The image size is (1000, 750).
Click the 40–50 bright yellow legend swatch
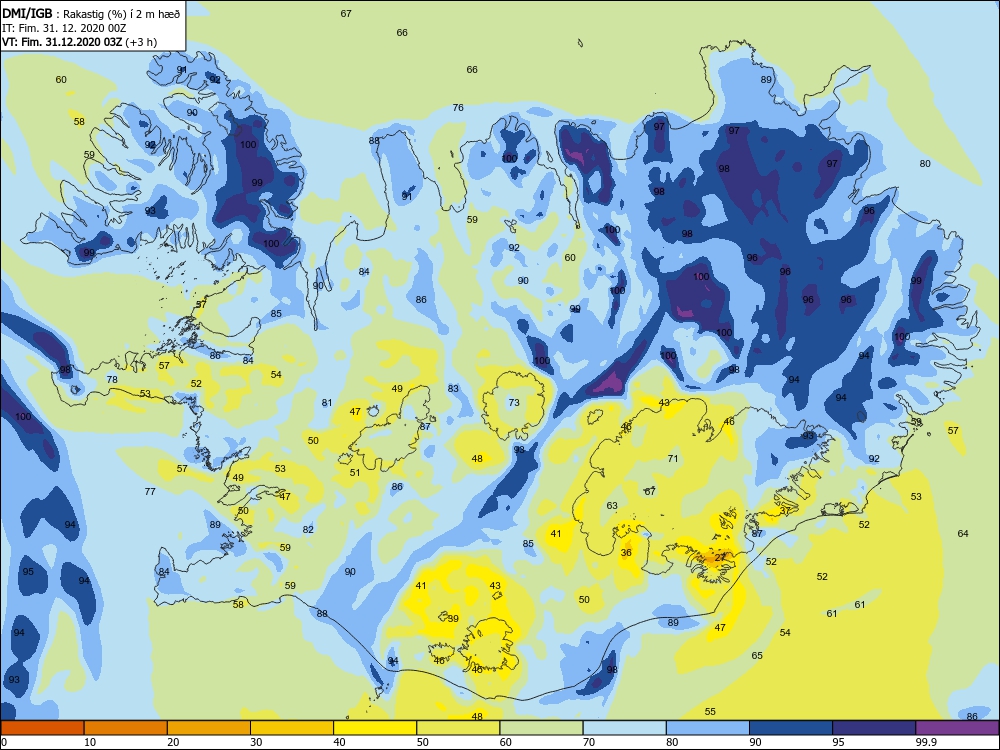pos(375,728)
